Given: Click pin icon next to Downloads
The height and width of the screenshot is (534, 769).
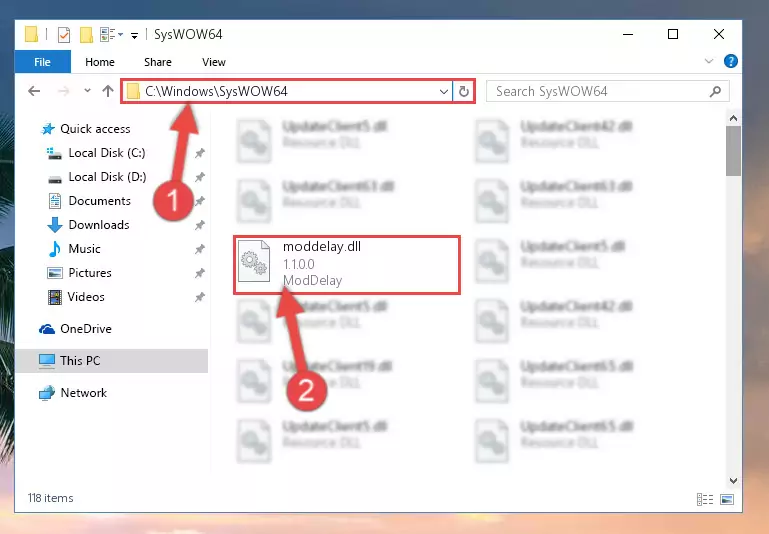Looking at the screenshot, I should pyautogui.click(x=199, y=225).
